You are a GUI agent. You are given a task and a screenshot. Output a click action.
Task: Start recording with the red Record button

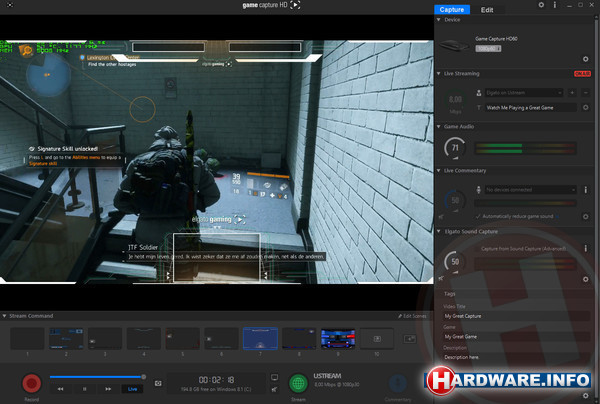32,383
